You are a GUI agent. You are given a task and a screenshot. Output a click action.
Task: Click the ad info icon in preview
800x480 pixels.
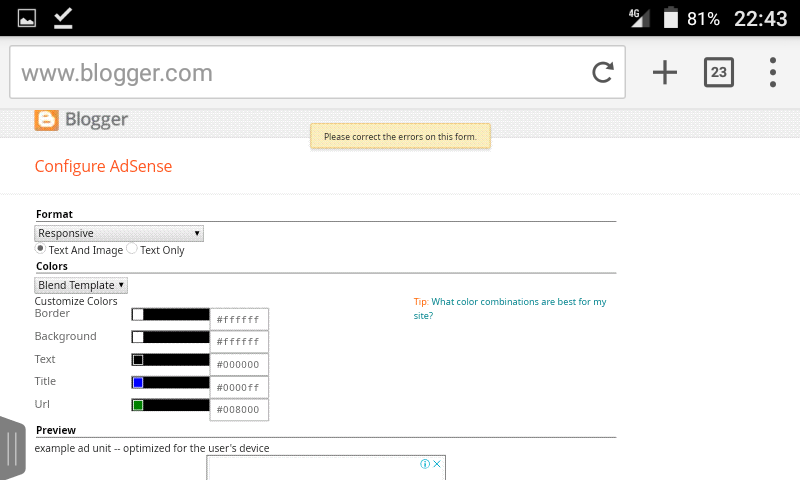pyautogui.click(x=424, y=464)
